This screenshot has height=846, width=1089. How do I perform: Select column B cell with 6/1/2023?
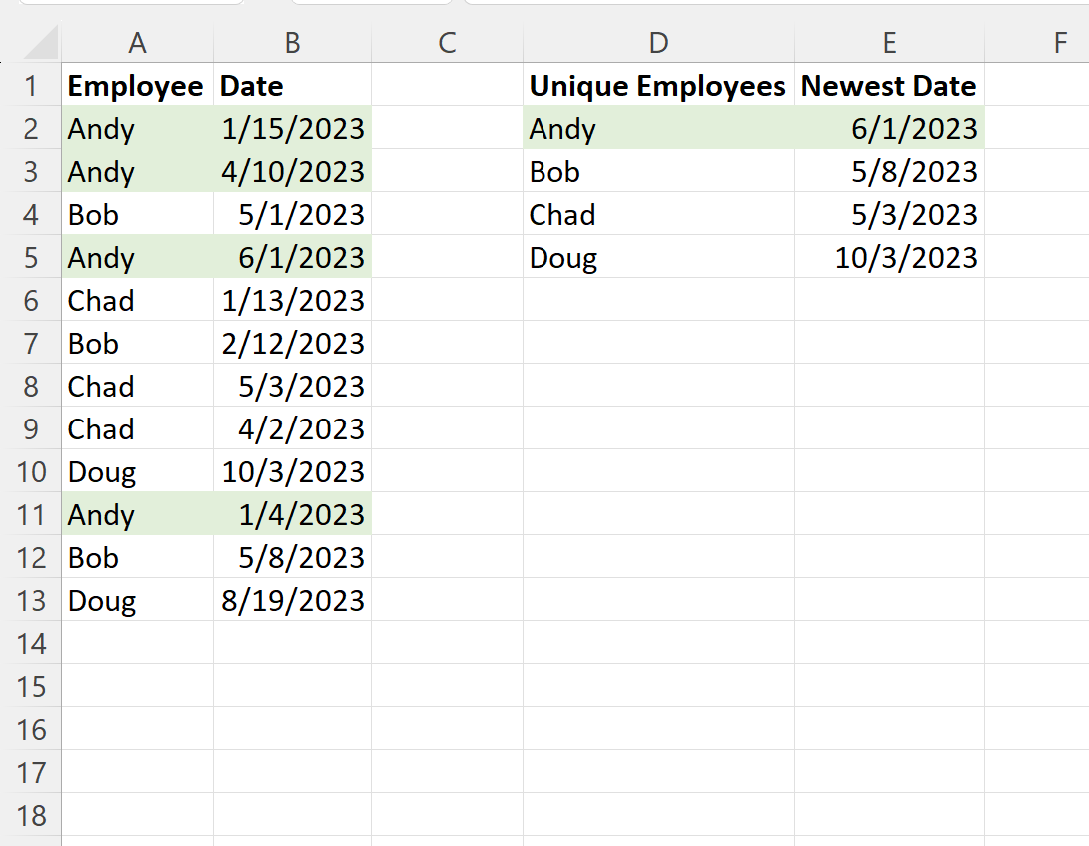(x=292, y=258)
